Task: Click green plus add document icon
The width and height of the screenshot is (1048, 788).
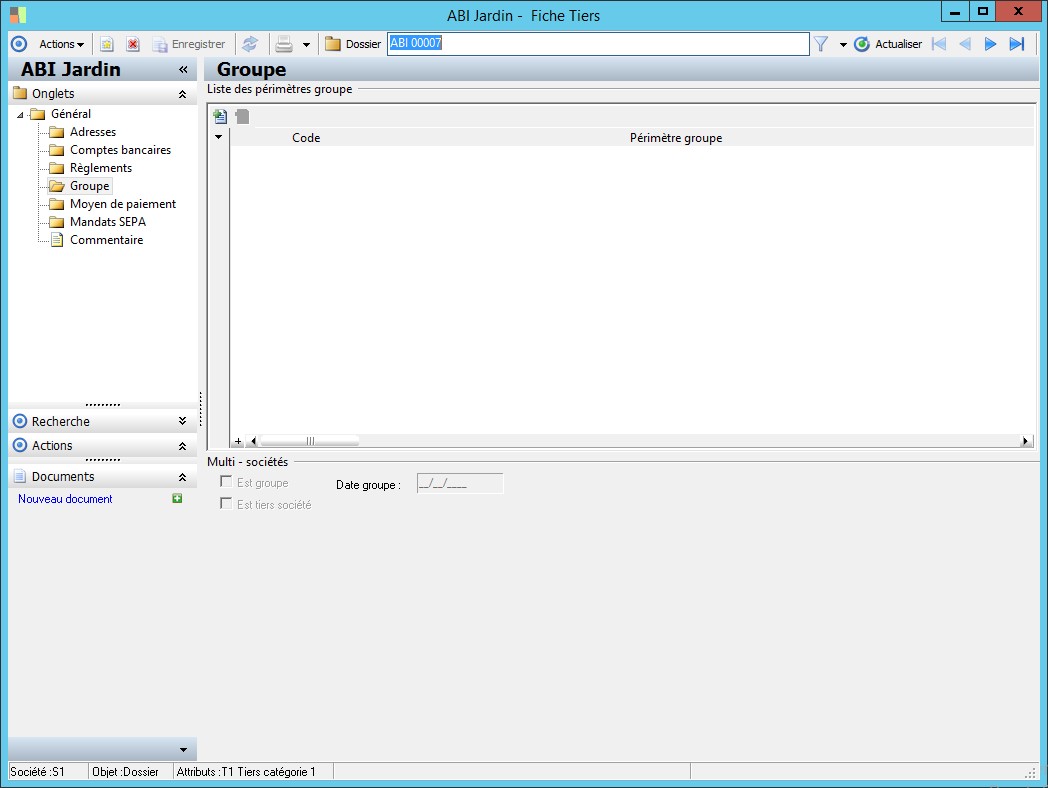Action: pos(177,498)
